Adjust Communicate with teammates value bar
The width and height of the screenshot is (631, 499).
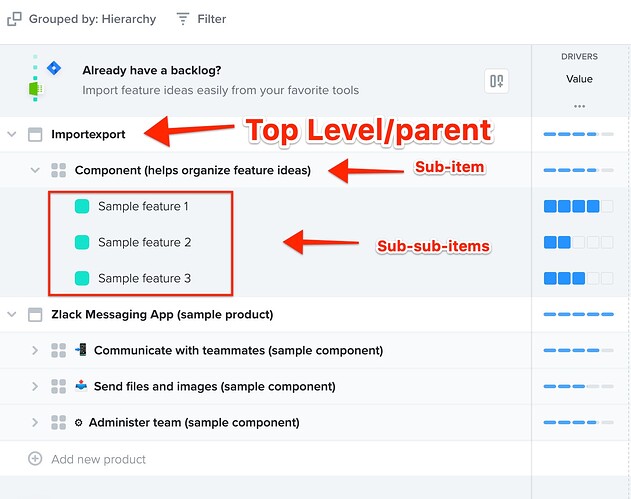[579, 351]
